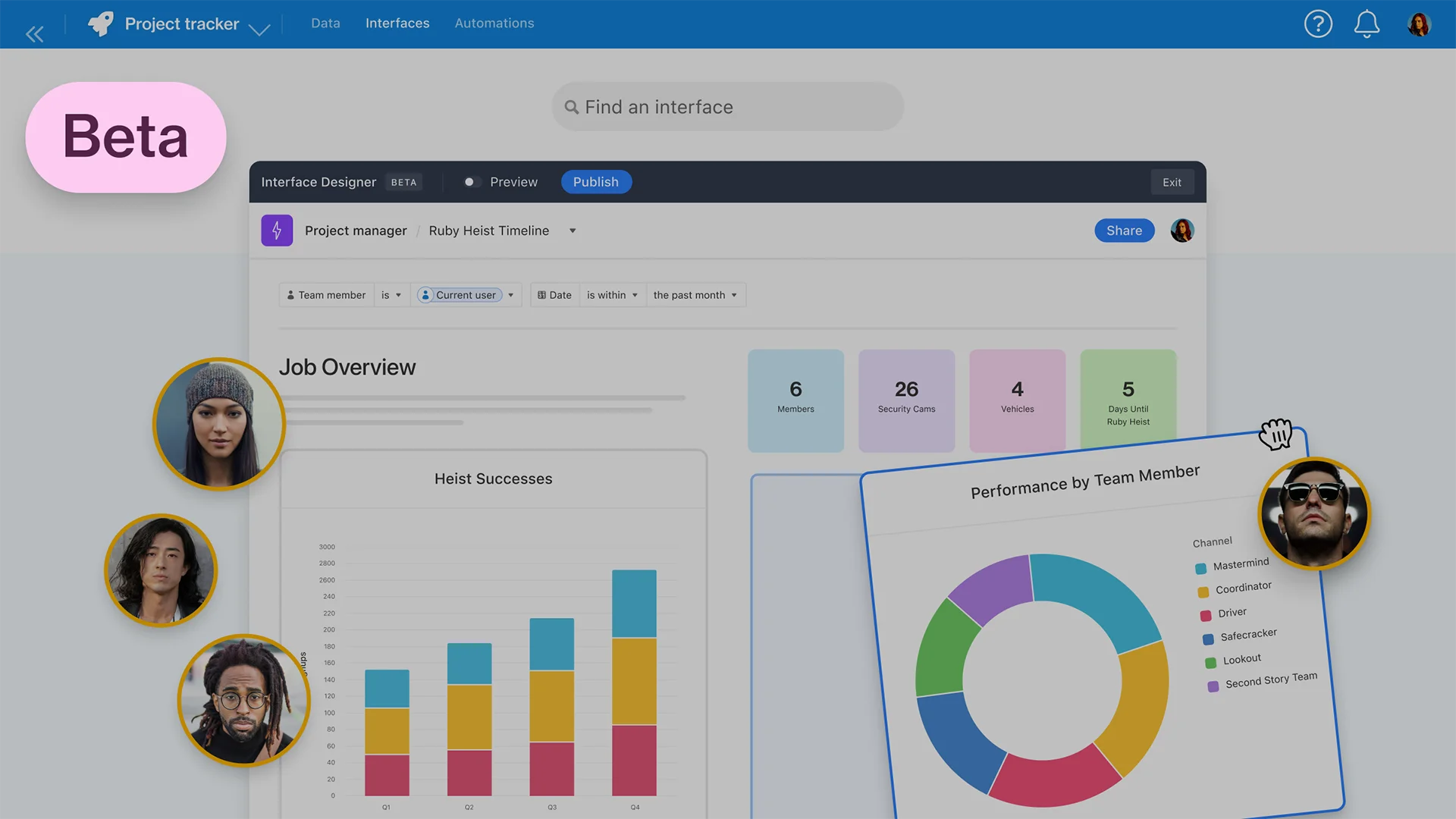This screenshot has width=1456, height=819.
Task: Click the Share button
Action: (x=1124, y=231)
